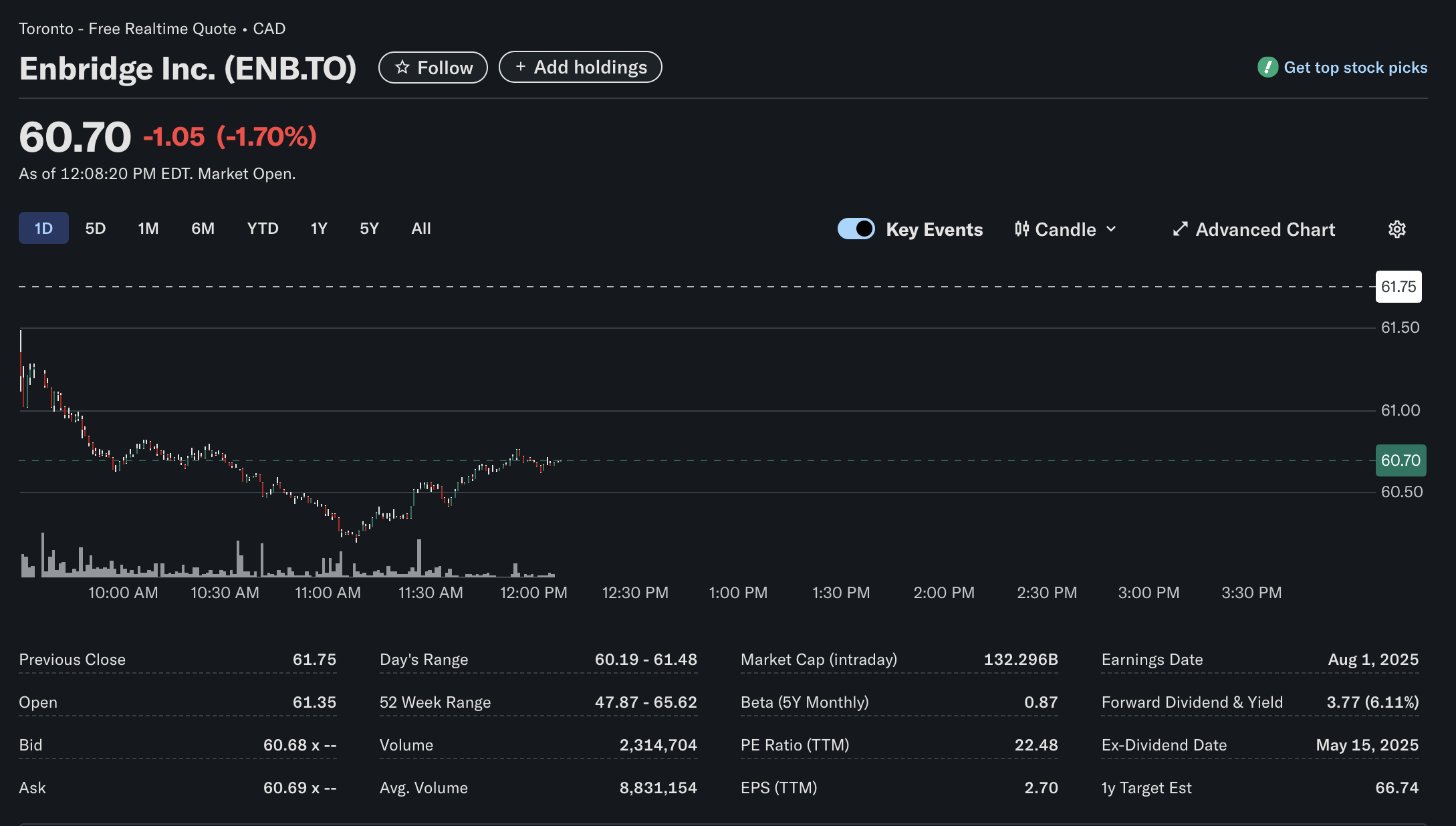Click the Add holdings label
Viewport: 1456px width, 826px height.
click(590, 67)
